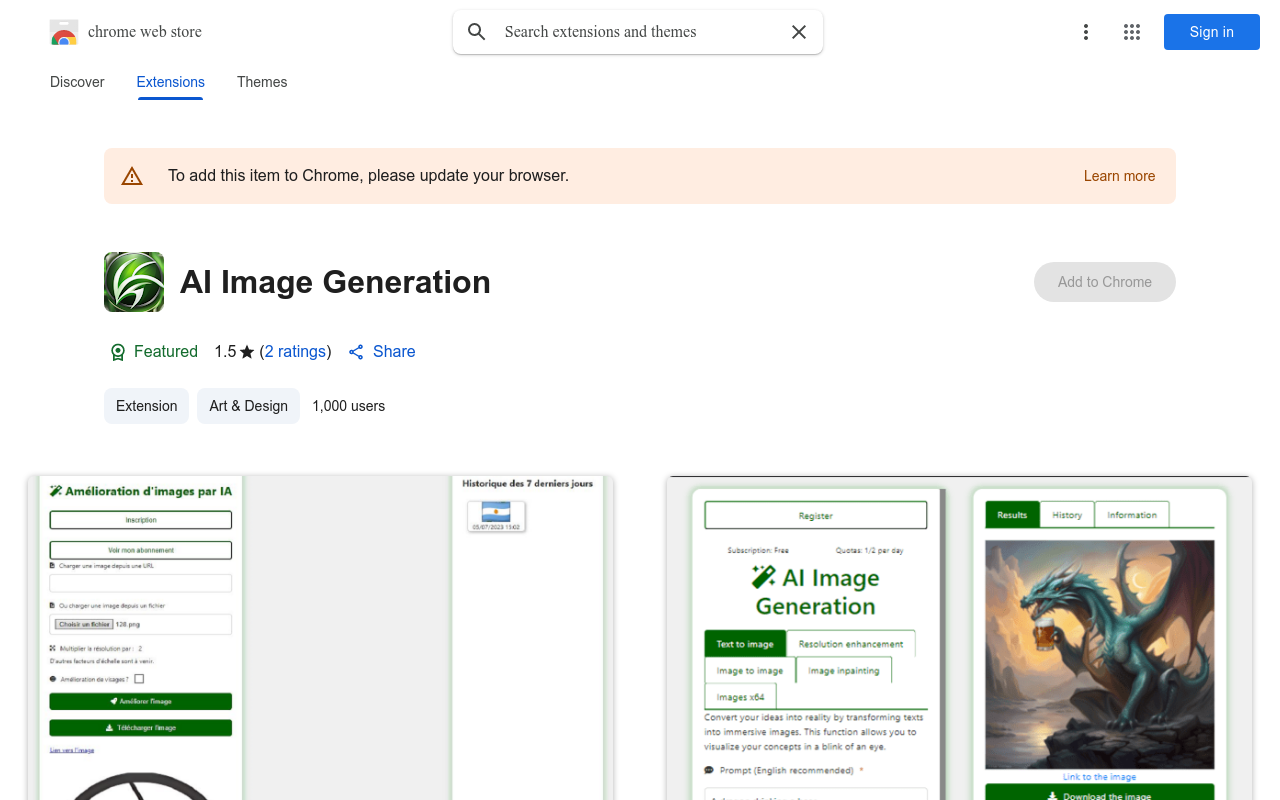This screenshot has height=800, width=1280.
Task: Click the Chrome Web Store logo
Action: (x=64, y=32)
